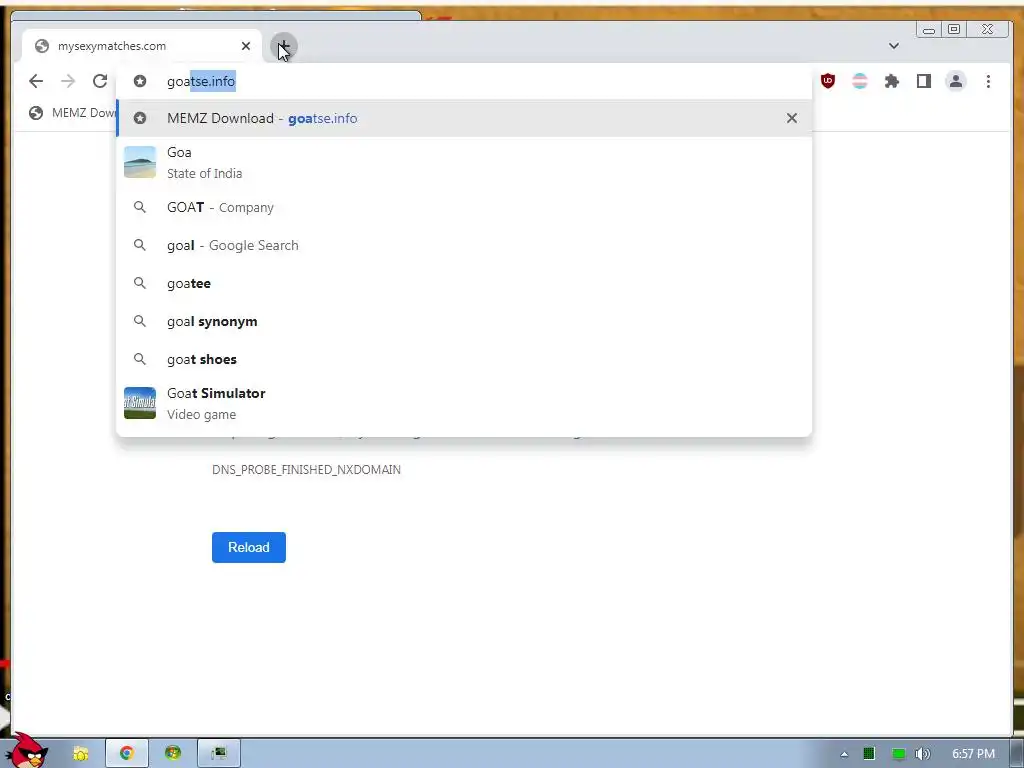Reload page using toolbar refresh icon
1024x768 pixels.
pos(100,81)
